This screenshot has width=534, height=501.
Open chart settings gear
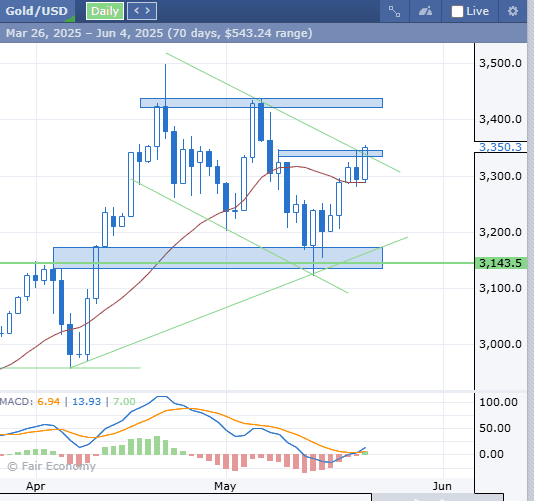[513, 11]
